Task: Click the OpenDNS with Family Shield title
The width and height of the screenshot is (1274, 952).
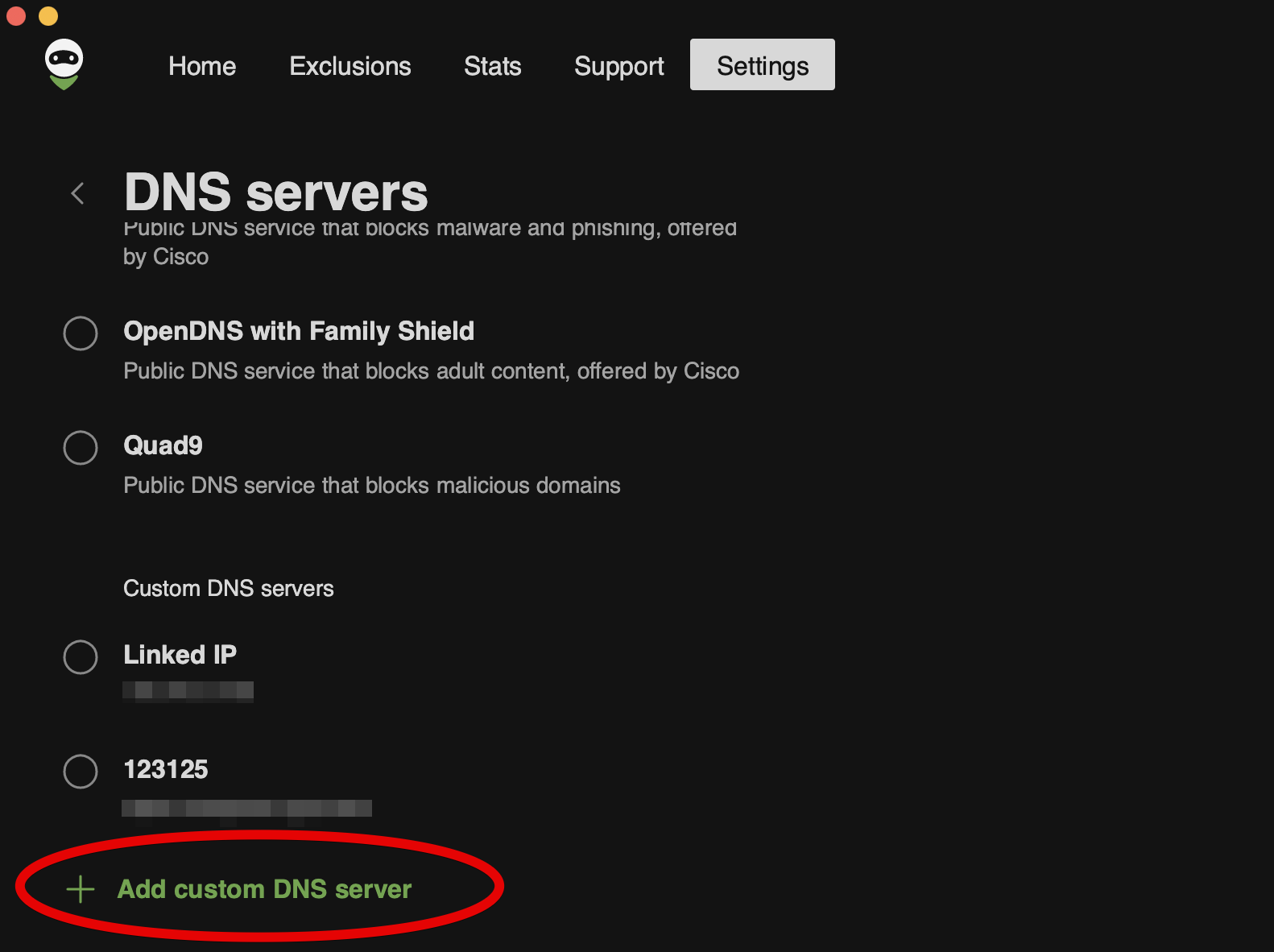Action: click(299, 331)
